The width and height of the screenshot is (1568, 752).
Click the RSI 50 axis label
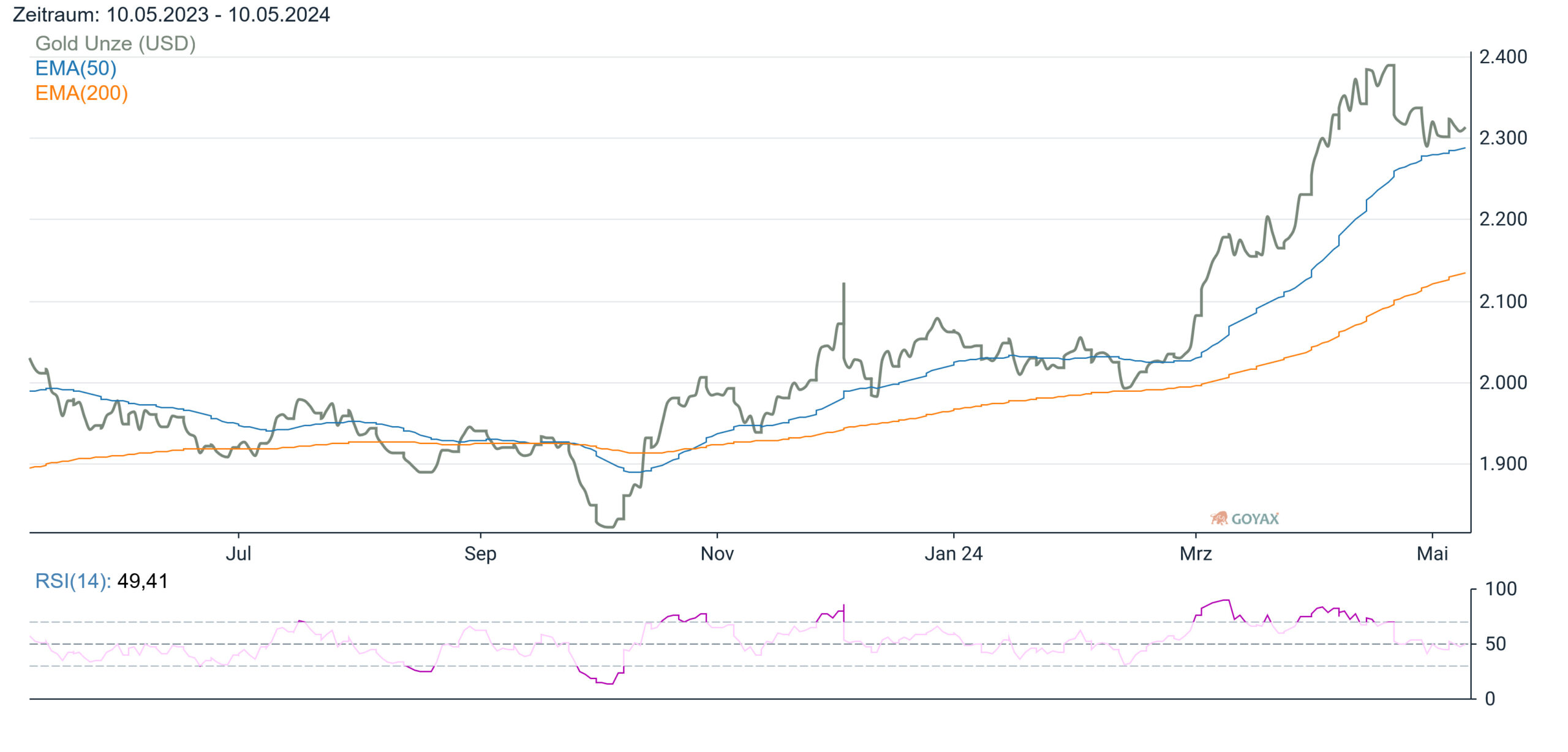1496,644
